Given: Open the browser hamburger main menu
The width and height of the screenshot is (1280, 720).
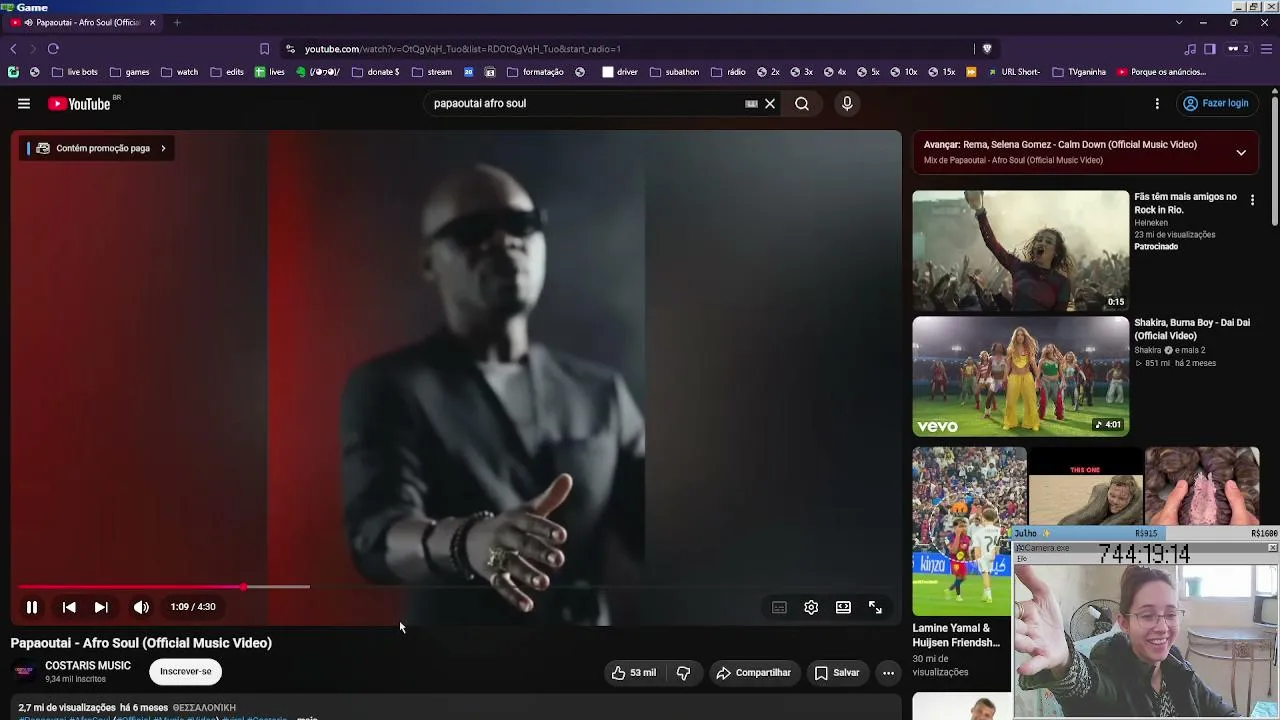Looking at the screenshot, I should tap(1266, 49).
